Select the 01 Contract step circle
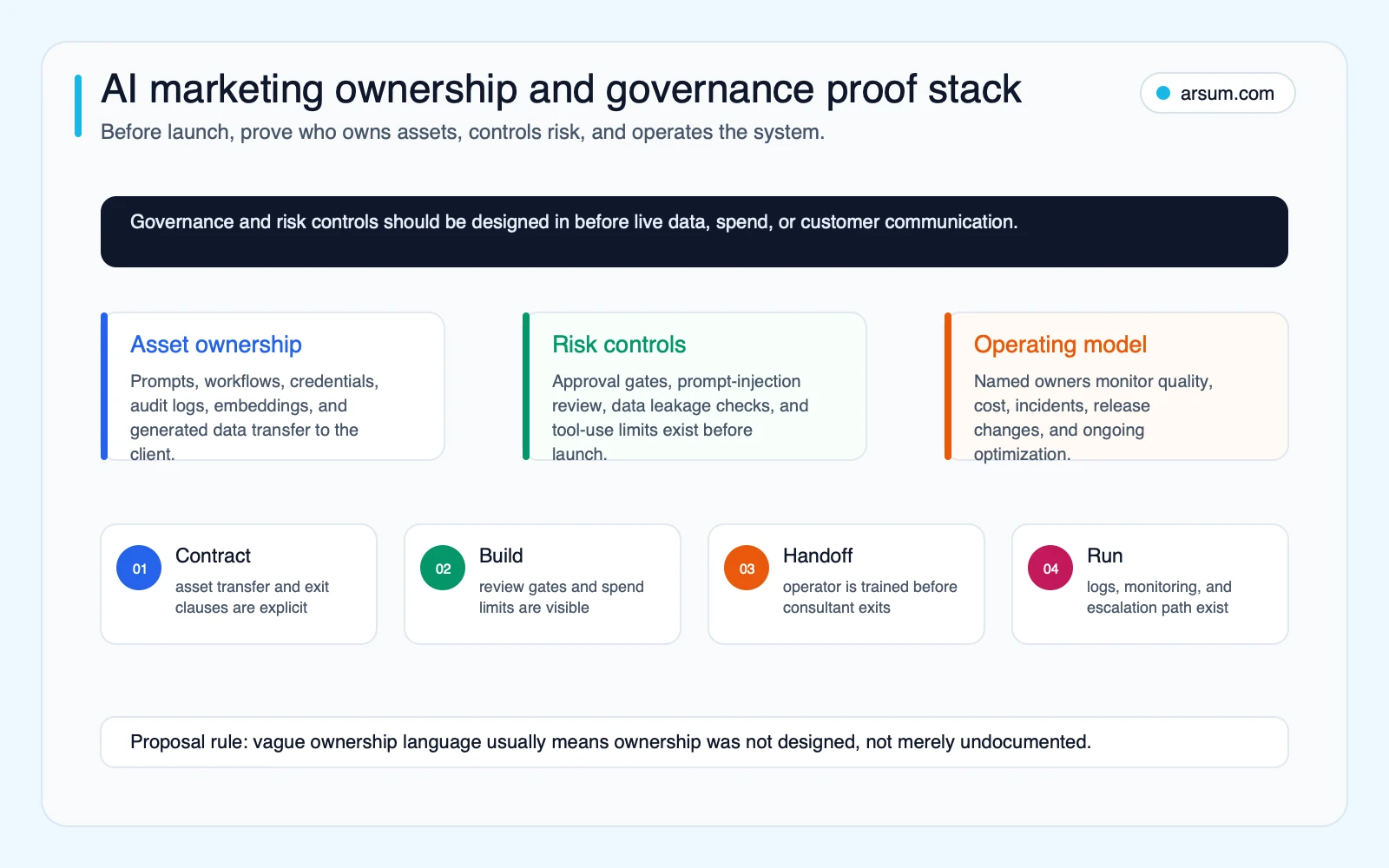This screenshot has width=1389, height=868. point(139,569)
